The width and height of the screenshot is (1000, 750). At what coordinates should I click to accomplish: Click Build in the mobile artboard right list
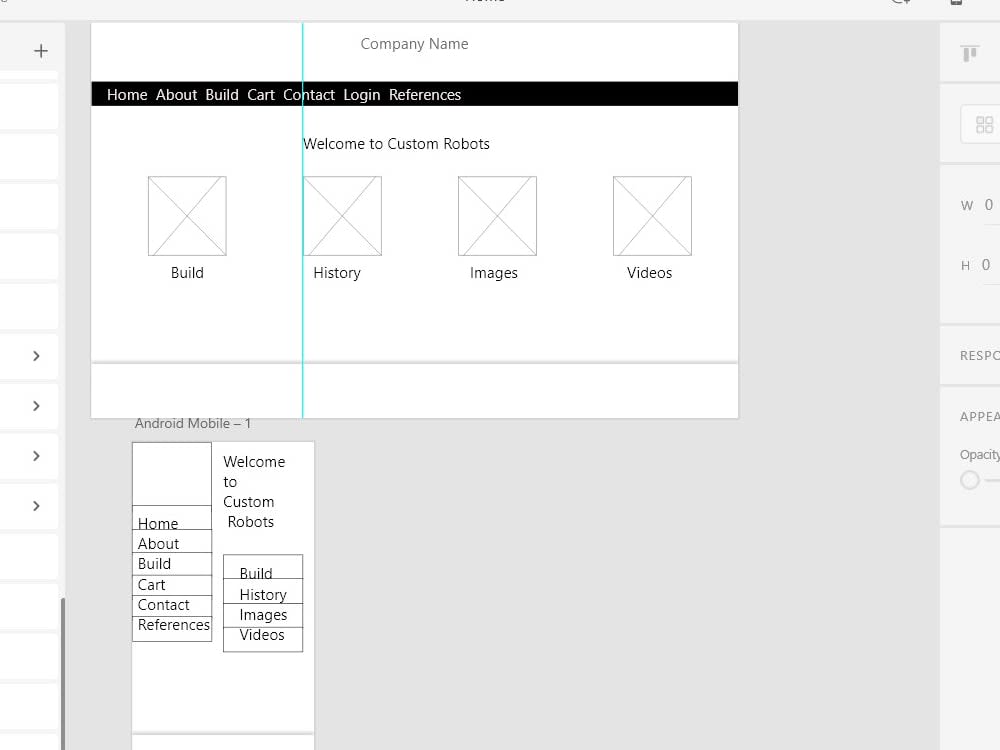click(256, 573)
